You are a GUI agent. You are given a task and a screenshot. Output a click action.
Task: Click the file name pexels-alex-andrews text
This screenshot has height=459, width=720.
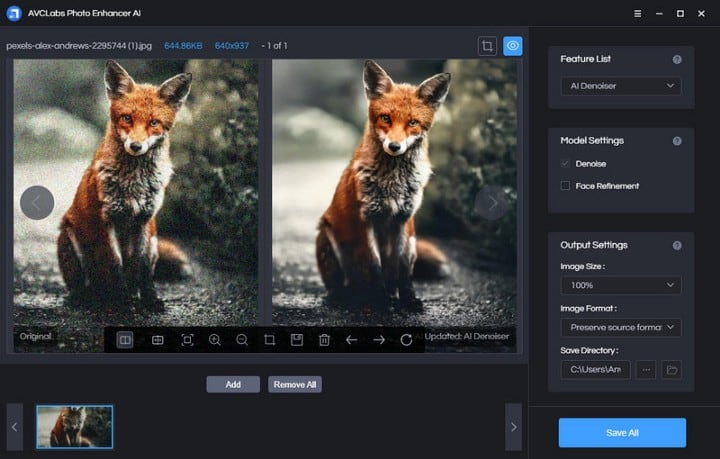79,46
